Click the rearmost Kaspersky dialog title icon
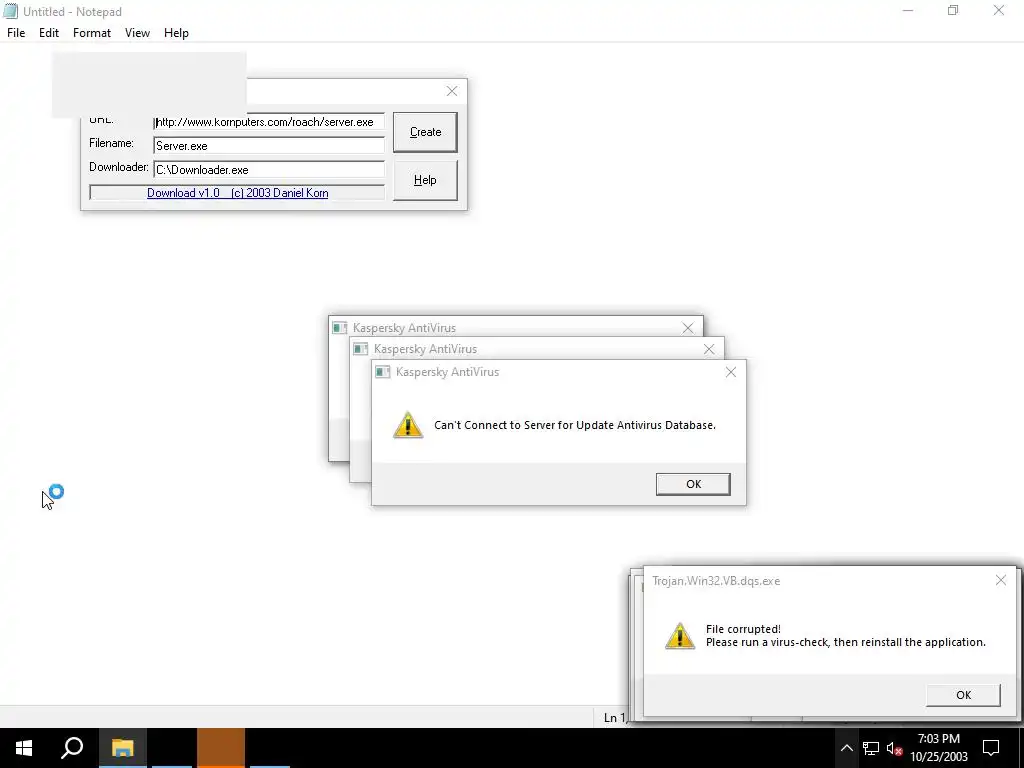1024x768 pixels. pos(340,328)
